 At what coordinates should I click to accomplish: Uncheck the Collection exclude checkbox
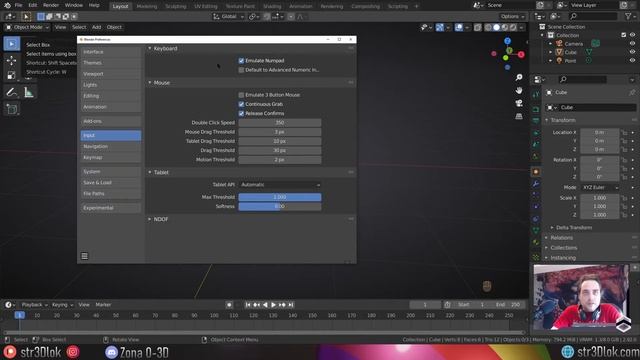(624, 35)
